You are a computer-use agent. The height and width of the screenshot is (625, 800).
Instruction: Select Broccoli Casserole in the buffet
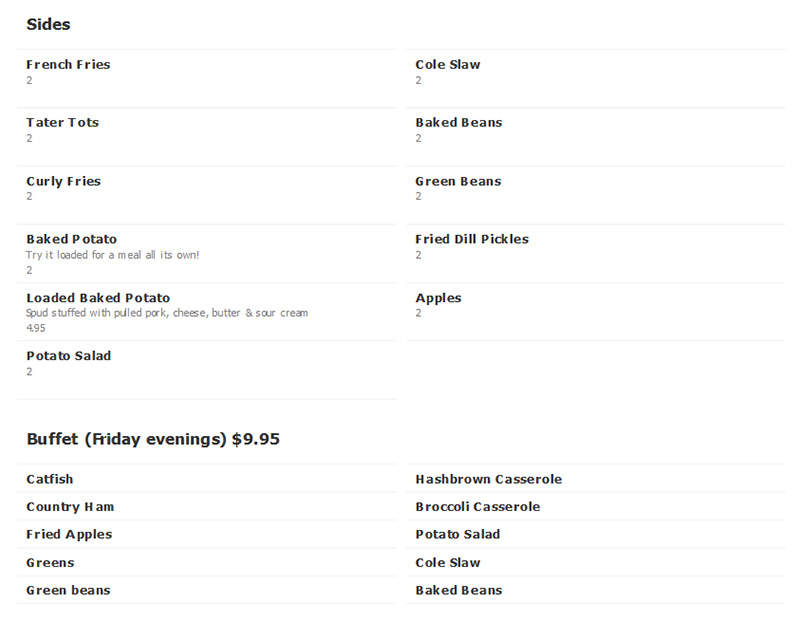point(478,507)
